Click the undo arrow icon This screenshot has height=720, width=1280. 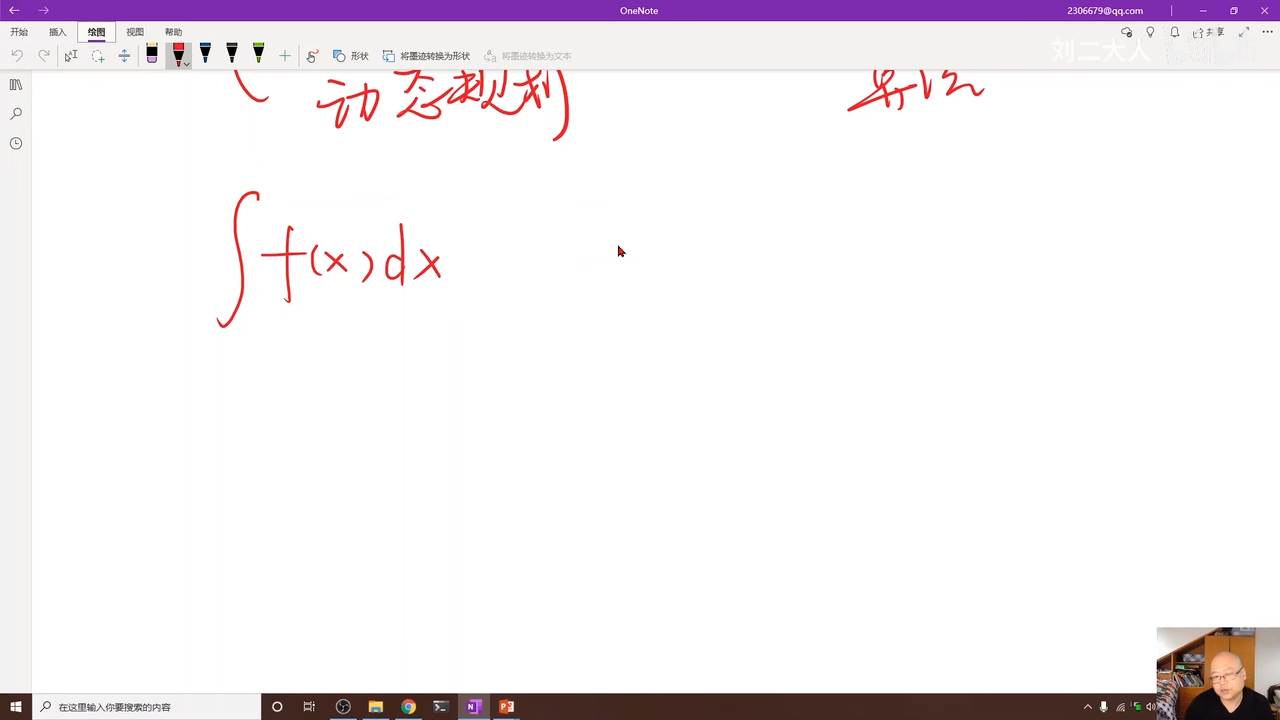[17, 56]
